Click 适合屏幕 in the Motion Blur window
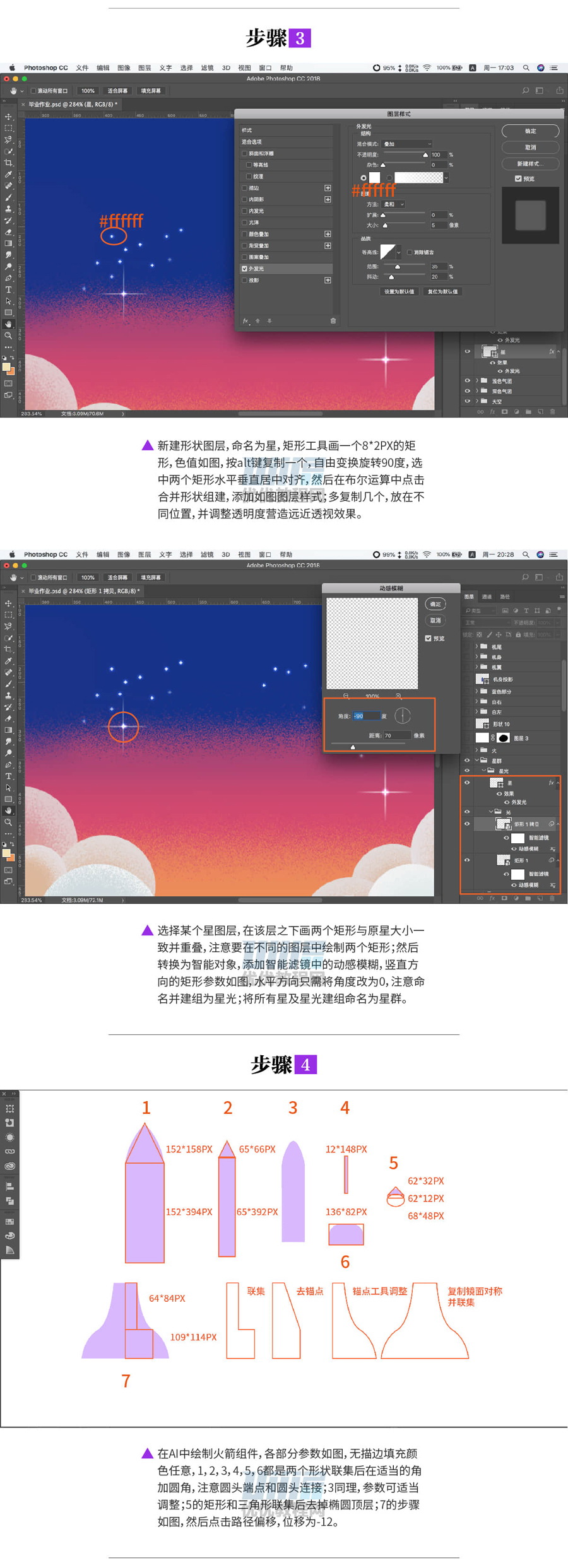 pyautogui.click(x=117, y=578)
